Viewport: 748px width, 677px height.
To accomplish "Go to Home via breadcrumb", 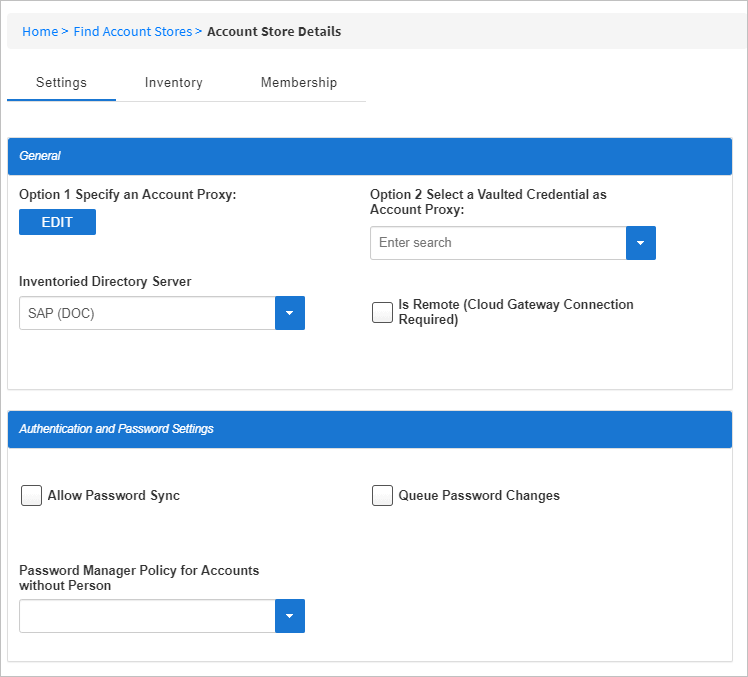I will 40,32.
